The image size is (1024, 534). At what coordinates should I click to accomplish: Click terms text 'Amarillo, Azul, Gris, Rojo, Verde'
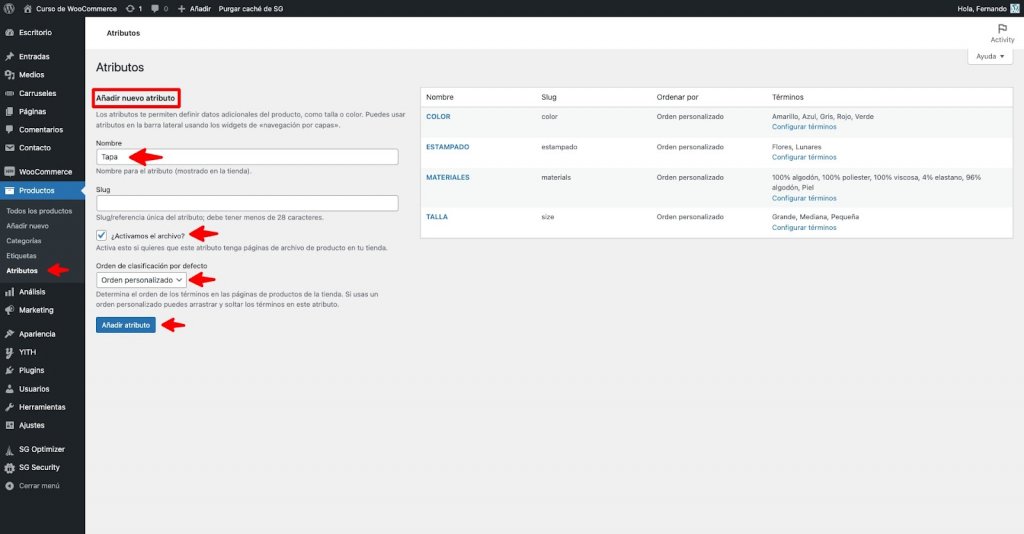[x=822, y=116]
